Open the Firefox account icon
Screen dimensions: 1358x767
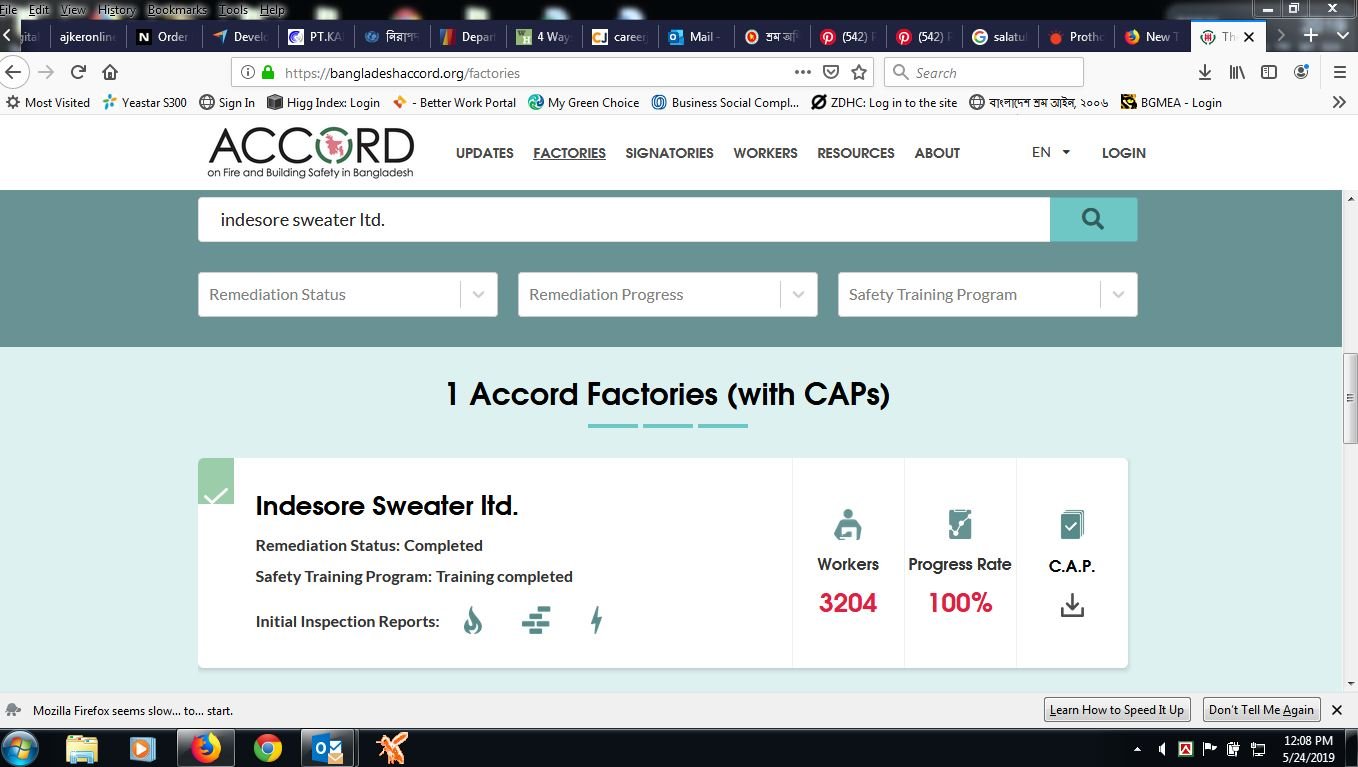coord(1301,72)
